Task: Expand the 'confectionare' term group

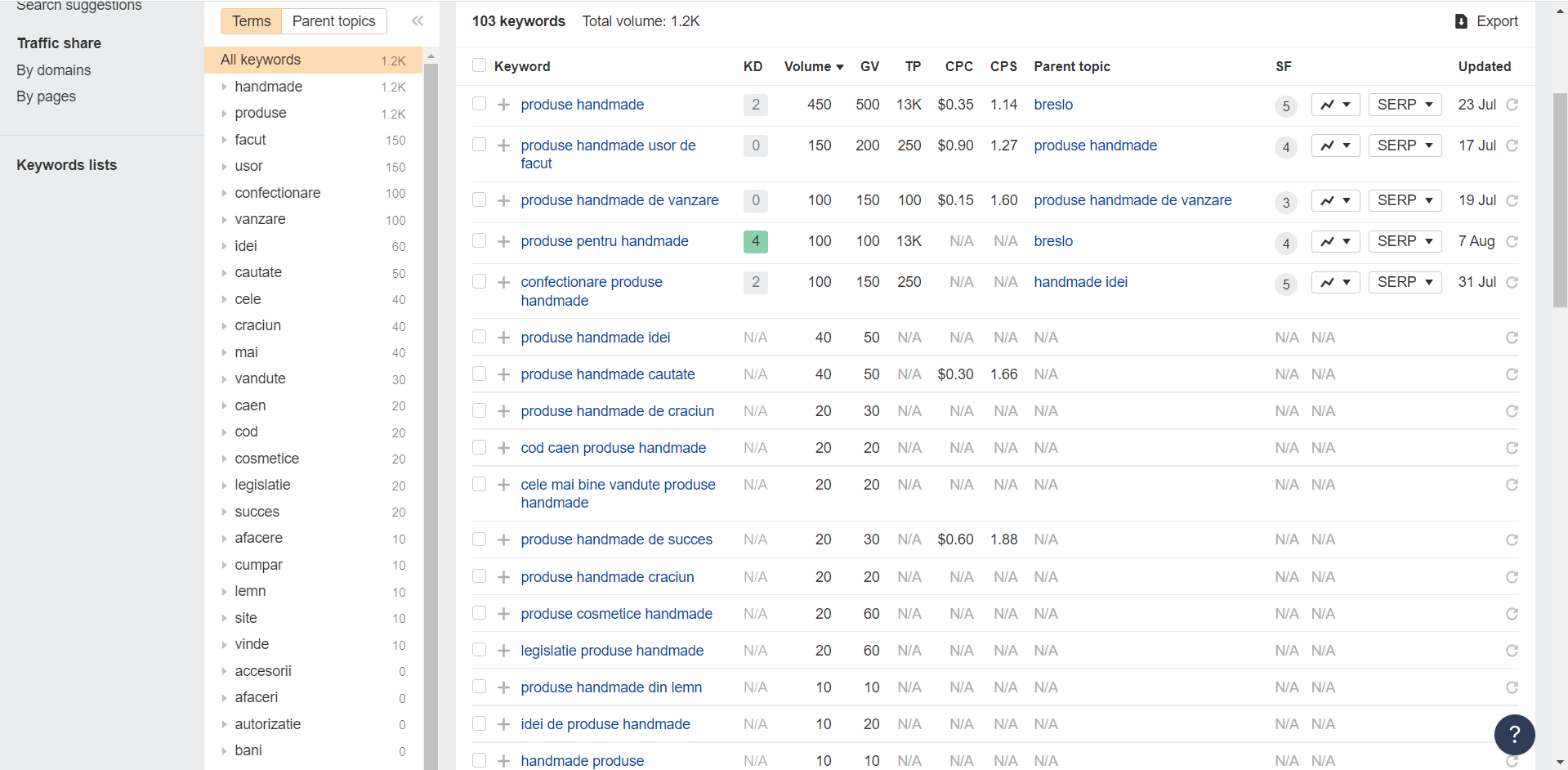Action: [x=224, y=193]
